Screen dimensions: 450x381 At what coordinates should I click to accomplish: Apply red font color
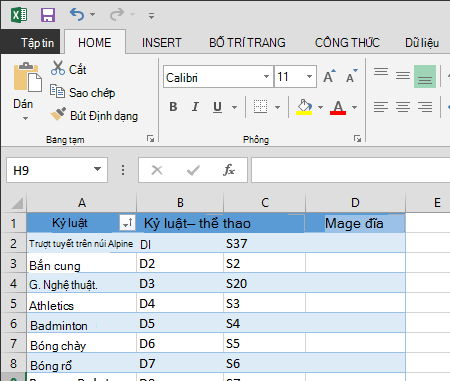coord(338,107)
